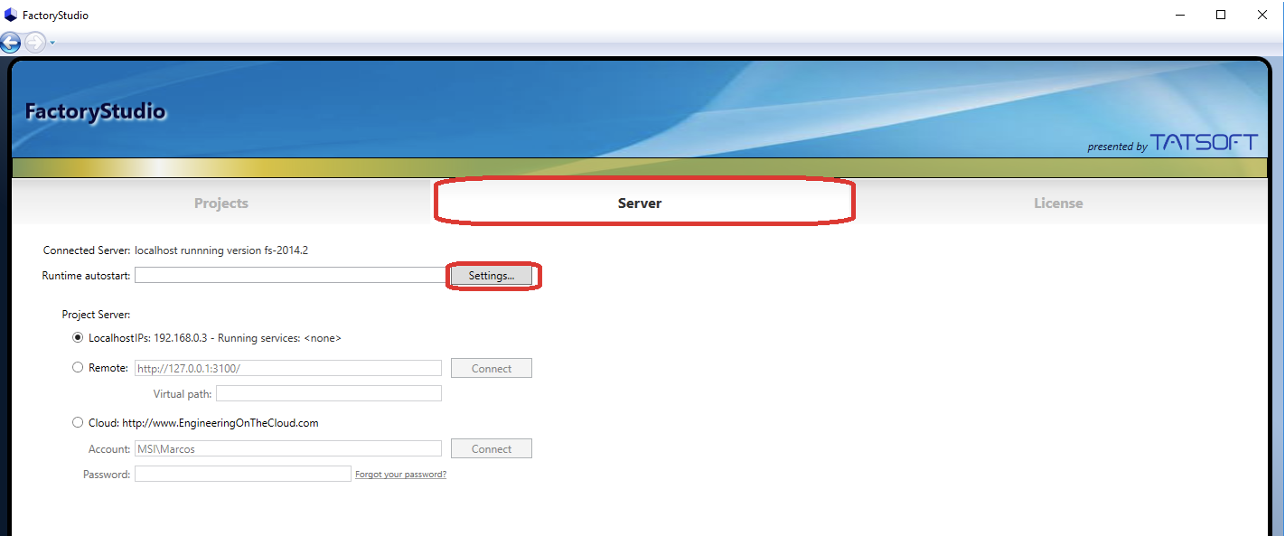1284x540 pixels.
Task: Maximize the FactoryStudio window
Action: click(1221, 15)
